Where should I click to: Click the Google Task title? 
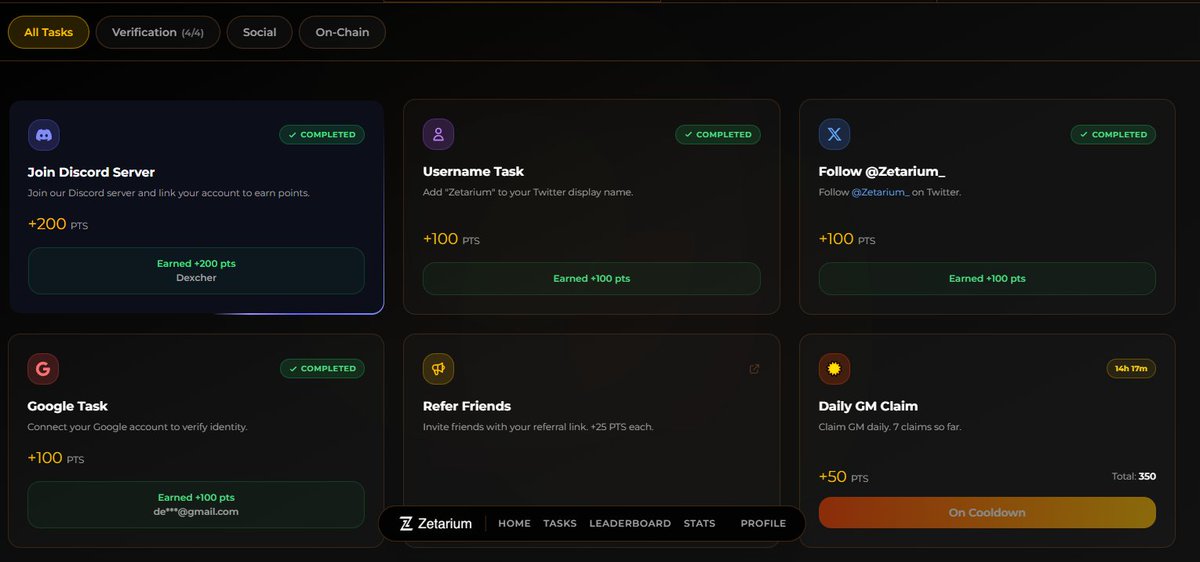(67, 406)
